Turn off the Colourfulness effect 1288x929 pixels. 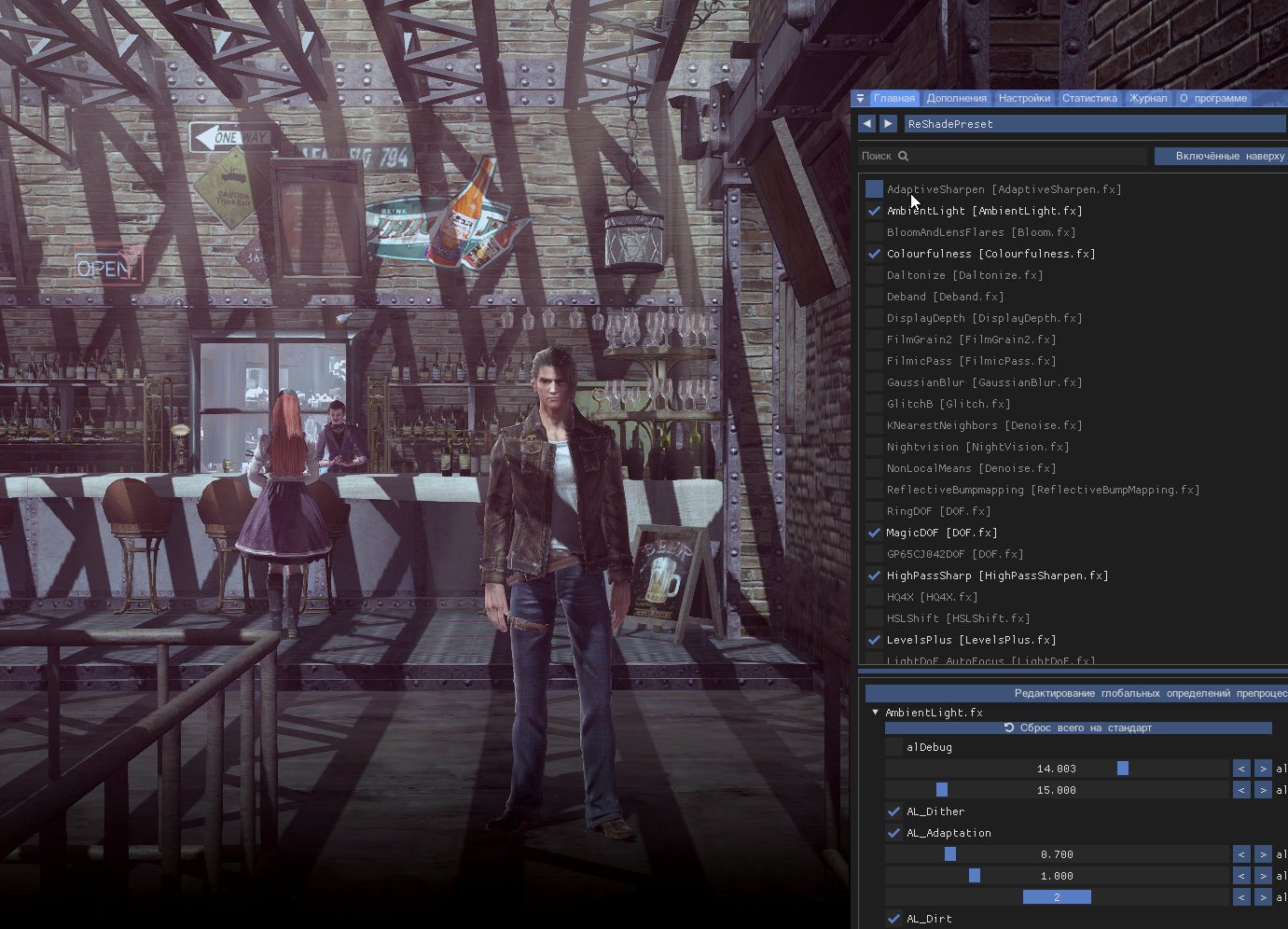click(x=874, y=254)
